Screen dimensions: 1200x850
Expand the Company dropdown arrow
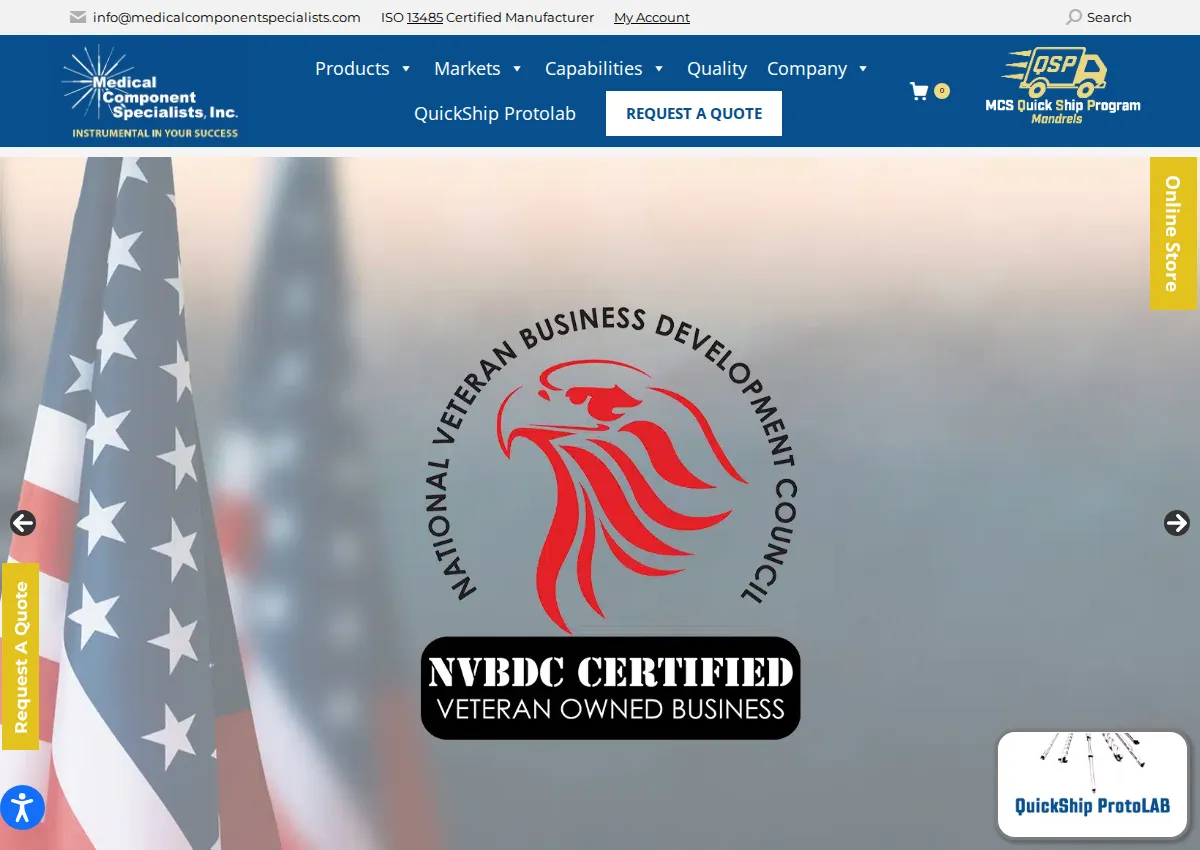863,69
